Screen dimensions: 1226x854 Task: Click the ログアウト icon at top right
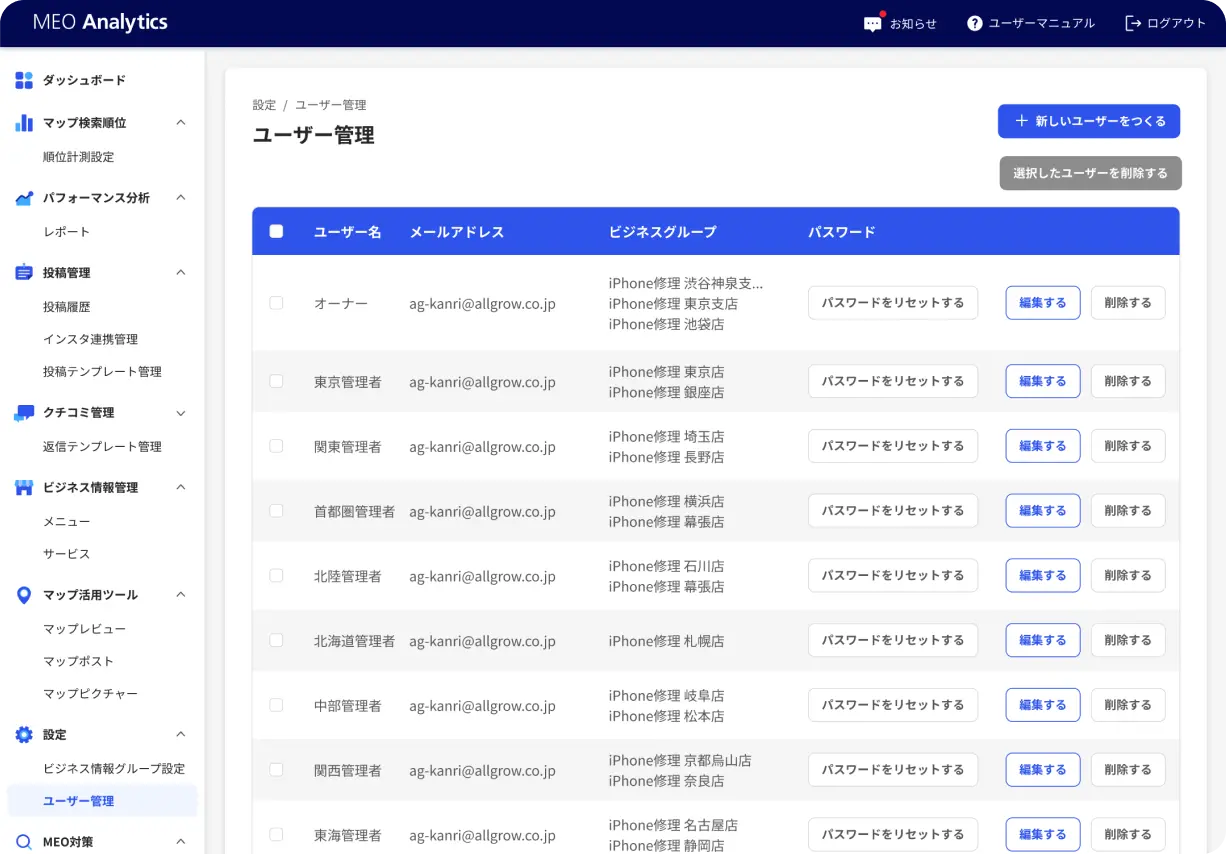(x=1131, y=23)
